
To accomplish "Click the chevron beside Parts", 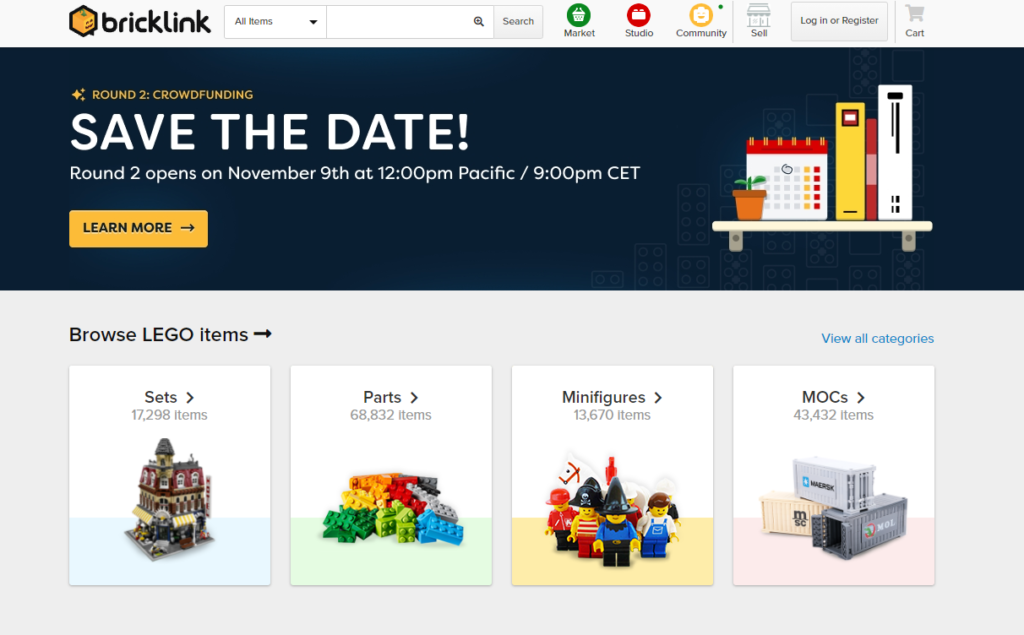I will point(414,397).
